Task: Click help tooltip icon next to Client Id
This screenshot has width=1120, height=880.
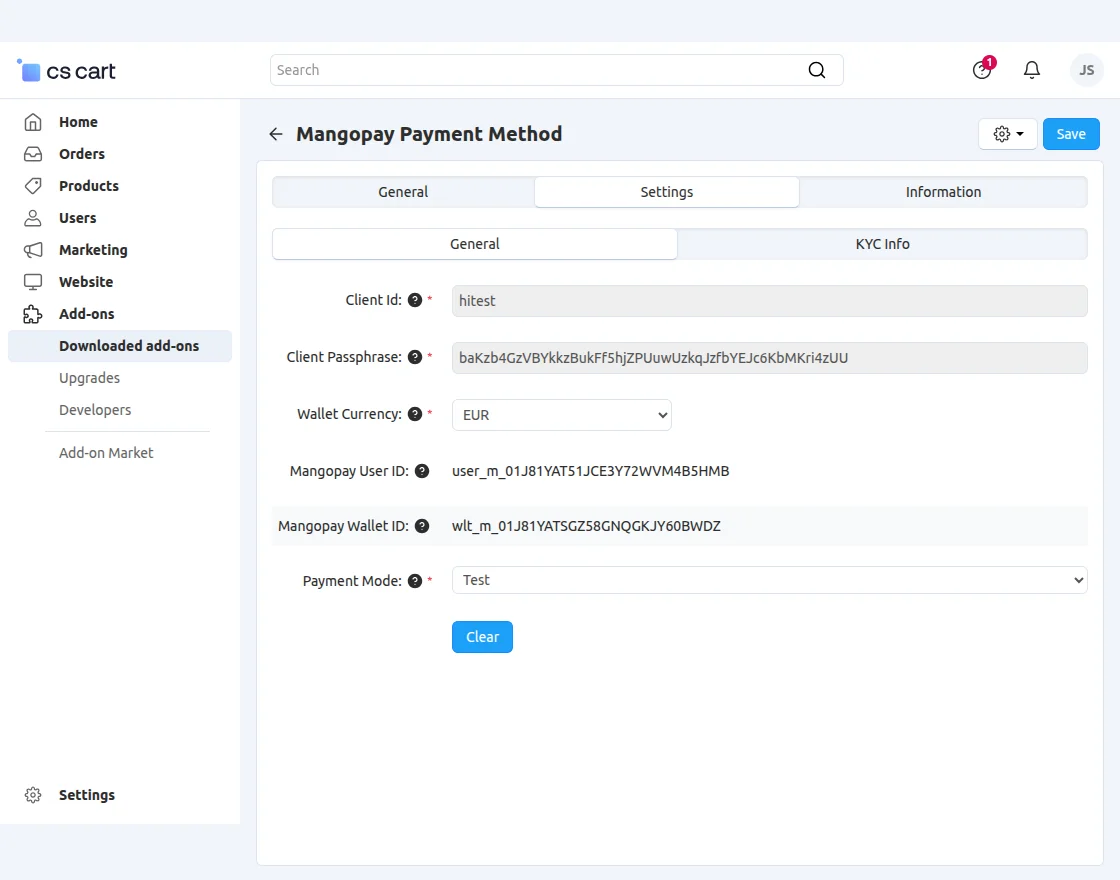Action: coord(415,300)
